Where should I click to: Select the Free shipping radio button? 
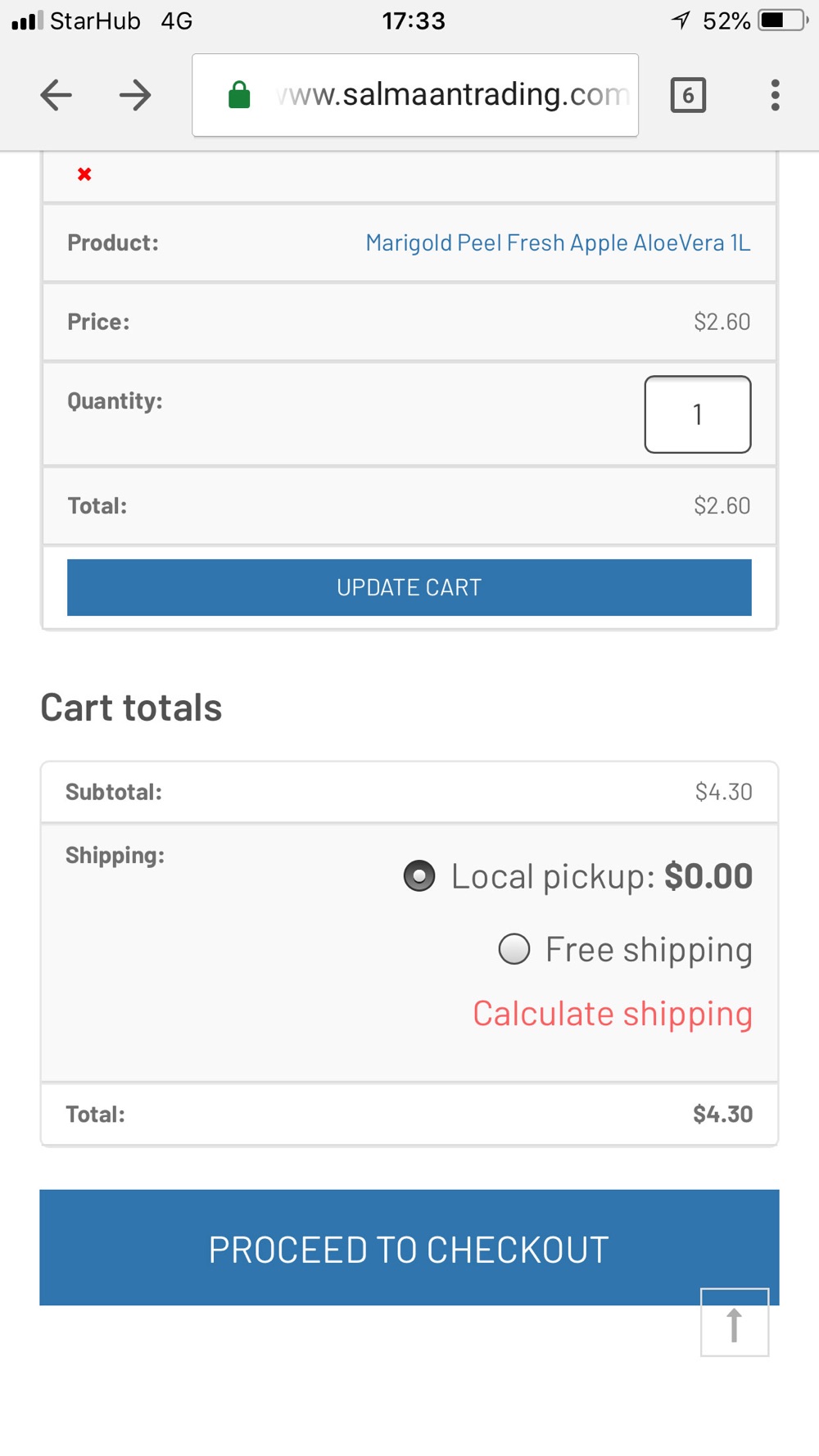pos(514,949)
